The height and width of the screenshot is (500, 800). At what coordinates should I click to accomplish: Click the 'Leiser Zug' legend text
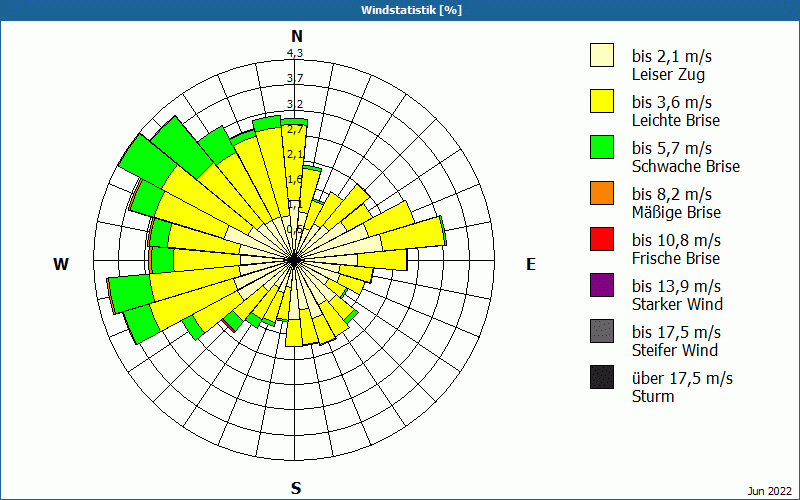(x=669, y=74)
